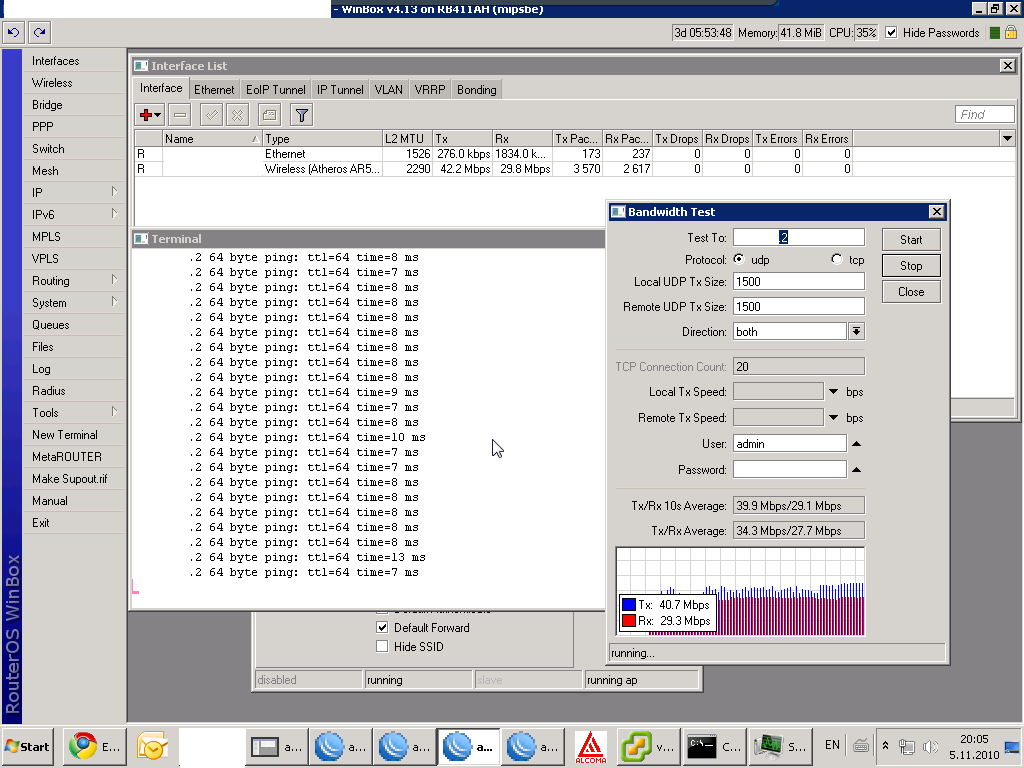Switch to VLAN tab
1024x768 pixels.
(x=389, y=89)
